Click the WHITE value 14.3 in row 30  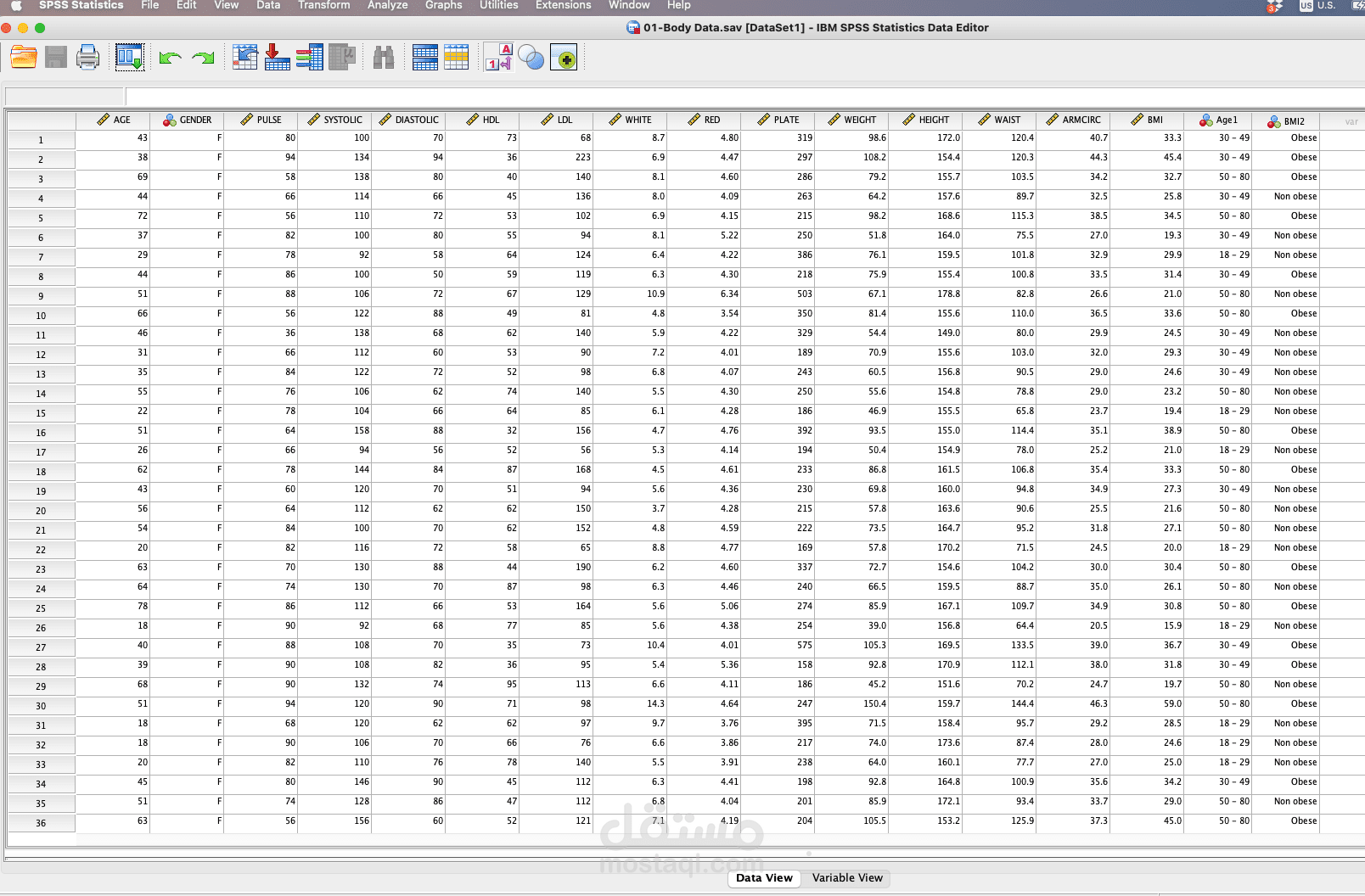coord(630,703)
